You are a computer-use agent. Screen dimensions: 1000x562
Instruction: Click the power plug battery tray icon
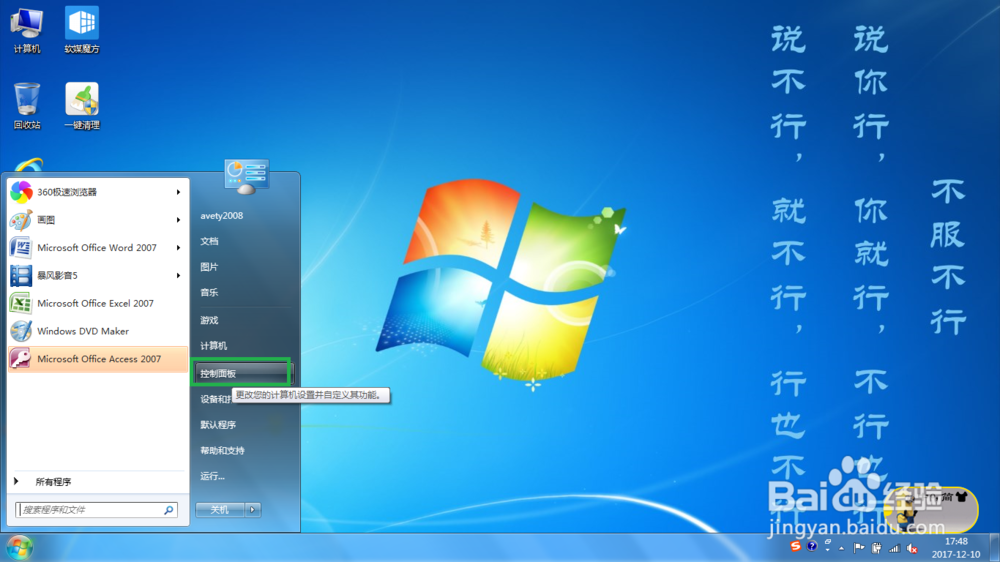click(877, 548)
